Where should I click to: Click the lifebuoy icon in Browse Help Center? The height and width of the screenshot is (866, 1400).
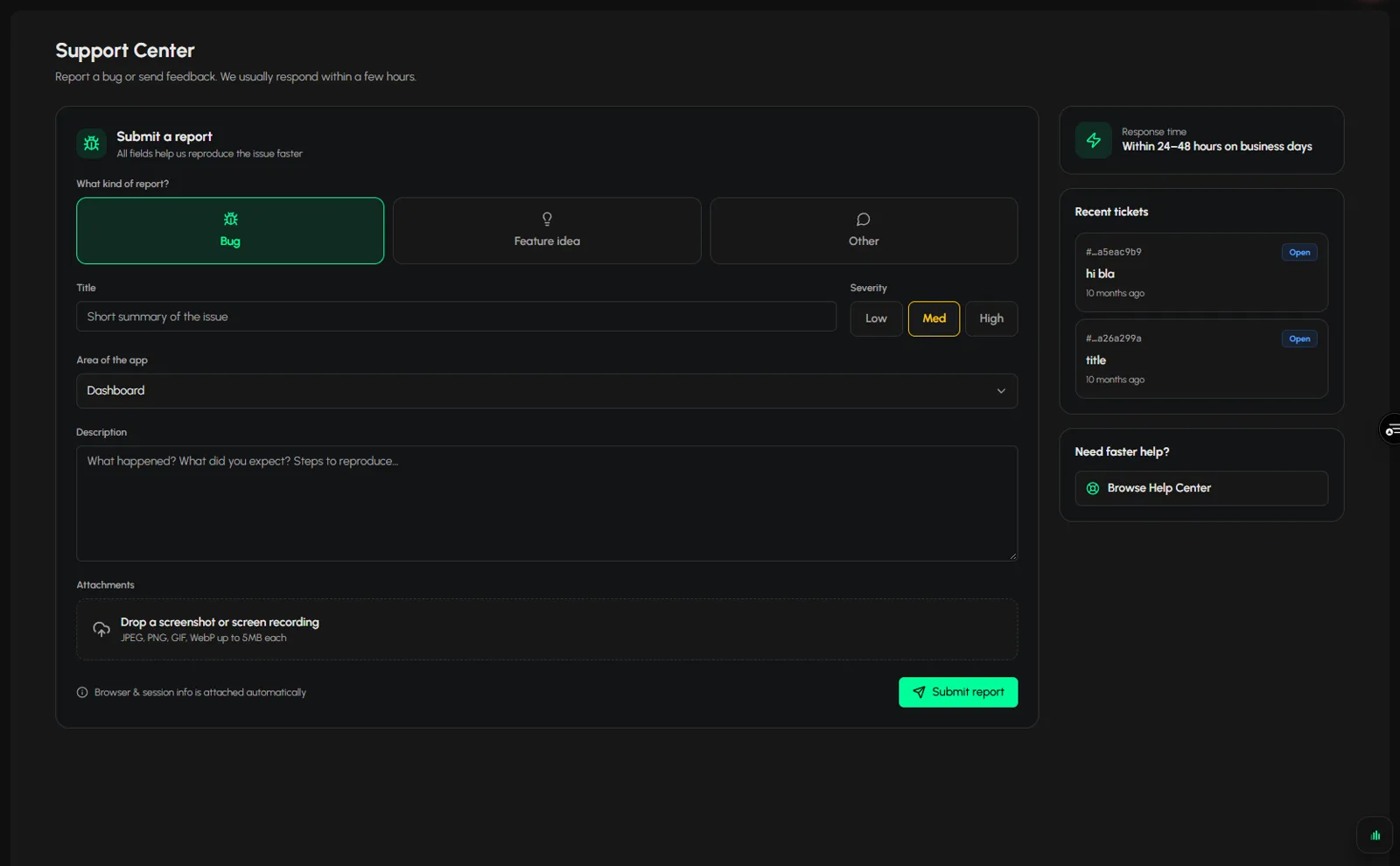[x=1093, y=488]
